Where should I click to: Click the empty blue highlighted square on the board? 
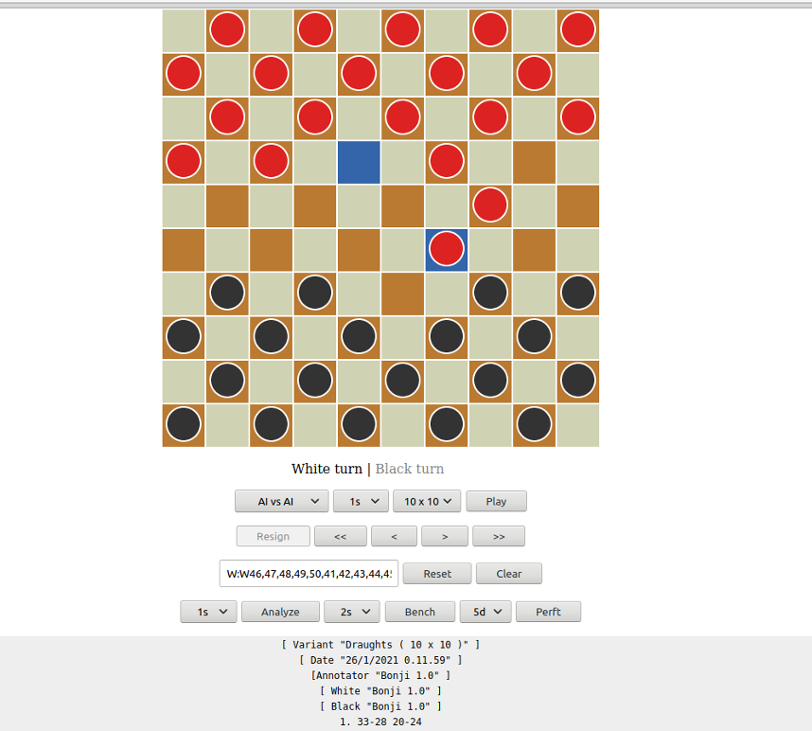(358, 161)
